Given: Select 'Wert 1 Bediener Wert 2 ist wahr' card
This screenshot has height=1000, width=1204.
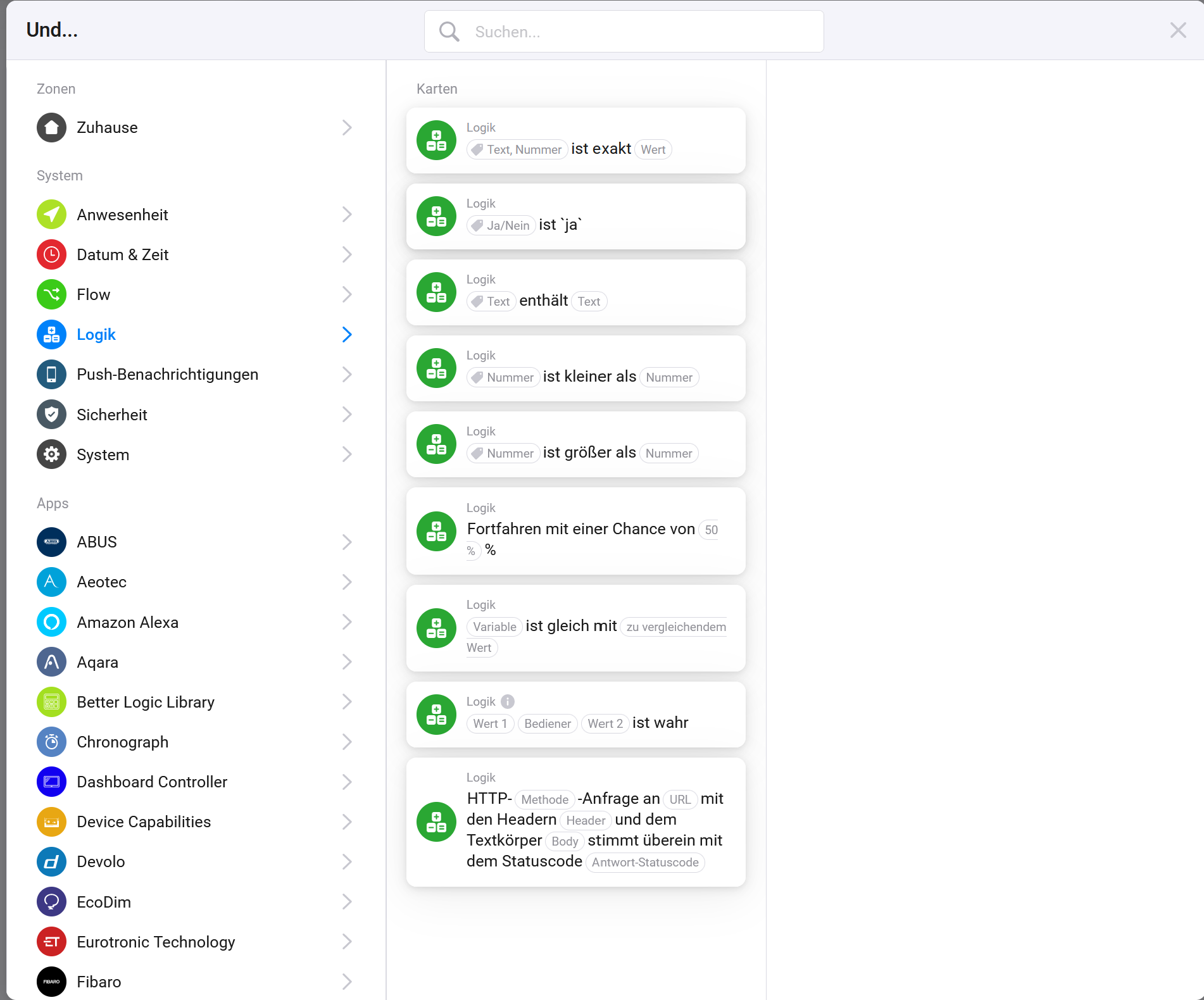Looking at the screenshot, I should 576,715.
